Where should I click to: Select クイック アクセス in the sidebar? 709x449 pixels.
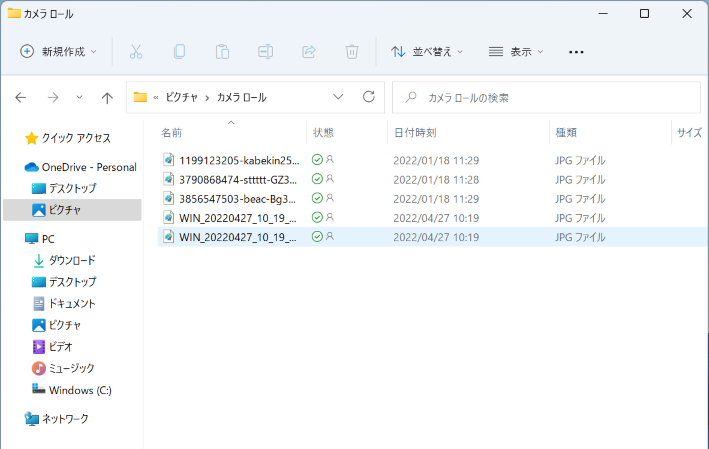click(x=68, y=138)
